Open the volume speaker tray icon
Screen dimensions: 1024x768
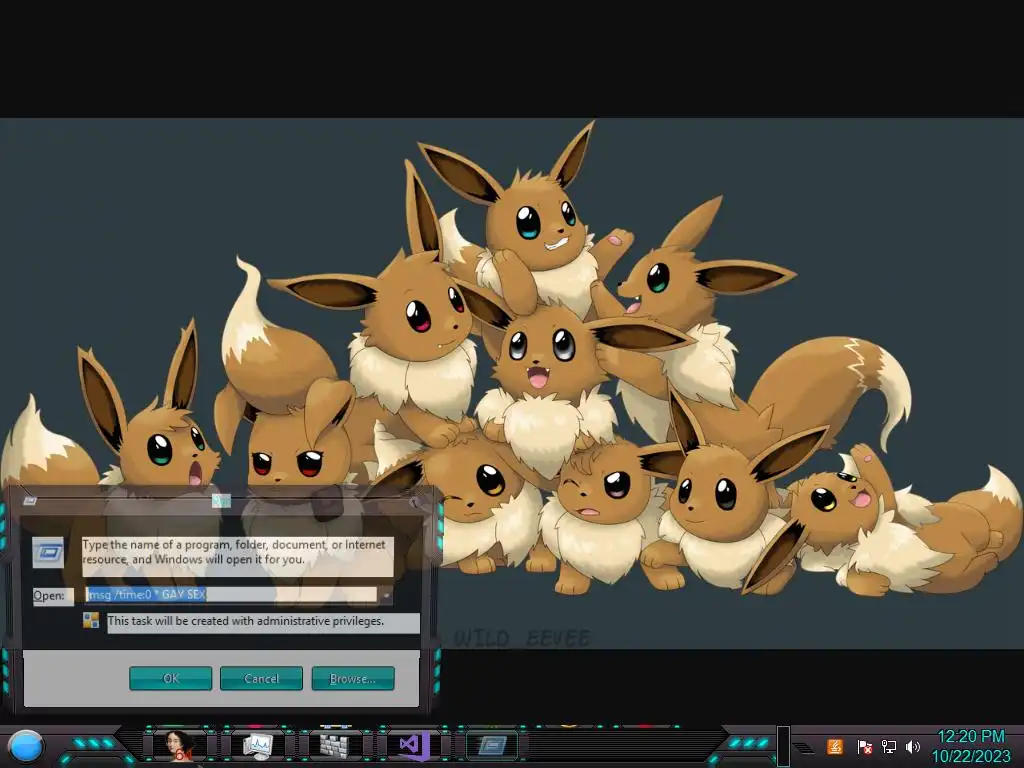pos(913,746)
